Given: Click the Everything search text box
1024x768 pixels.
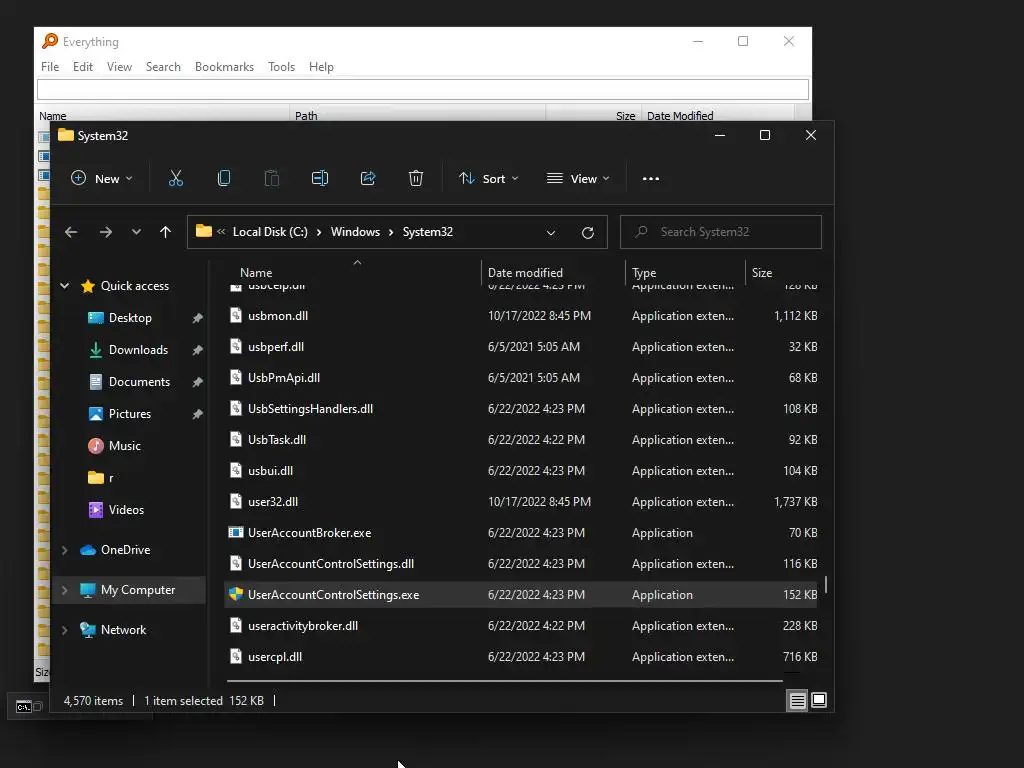Looking at the screenshot, I should tap(423, 89).
